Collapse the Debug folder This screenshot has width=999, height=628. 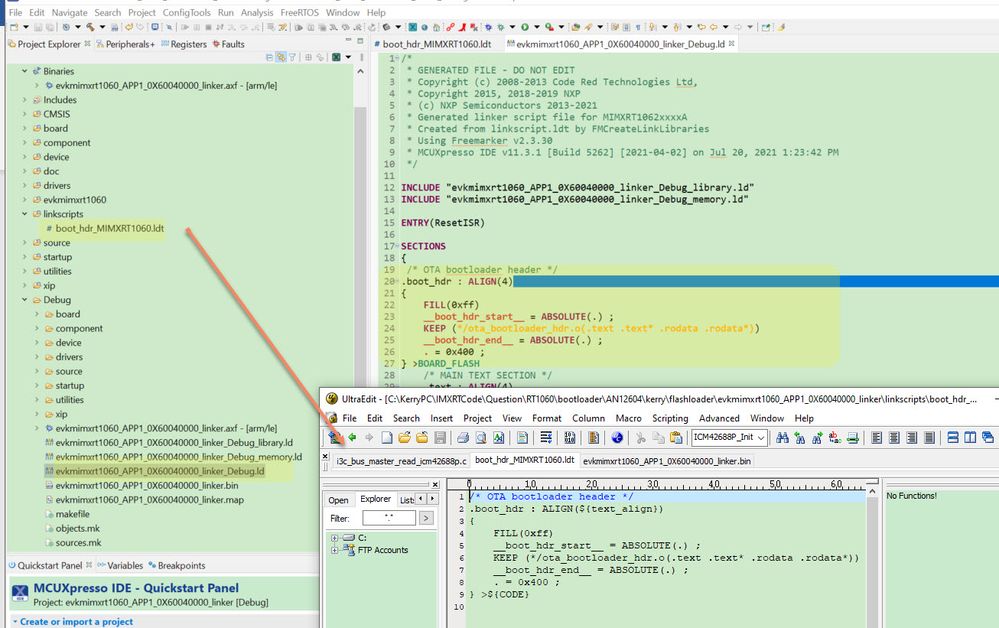coord(24,300)
